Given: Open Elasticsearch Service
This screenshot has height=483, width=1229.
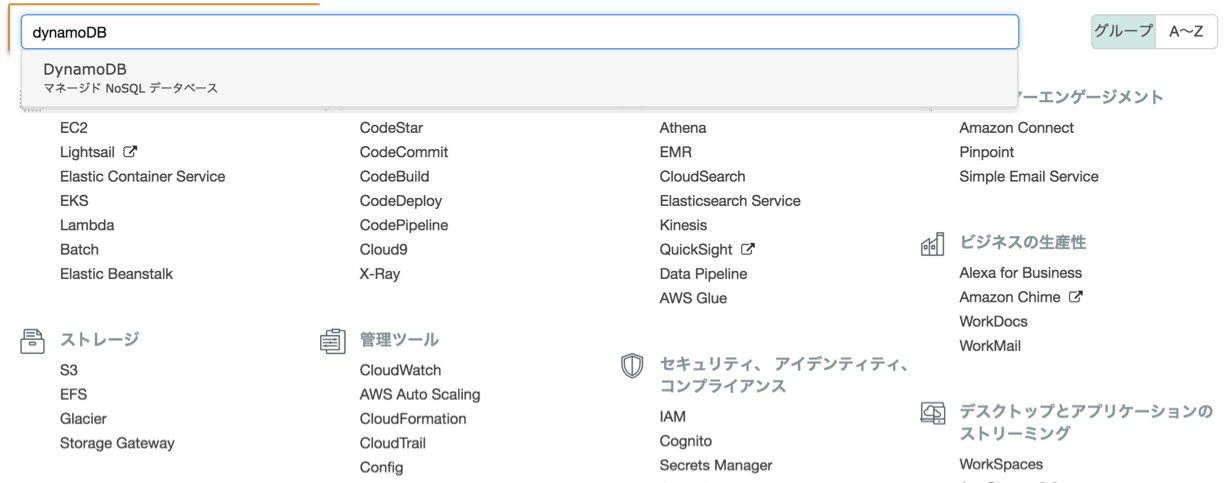Looking at the screenshot, I should pos(730,201).
